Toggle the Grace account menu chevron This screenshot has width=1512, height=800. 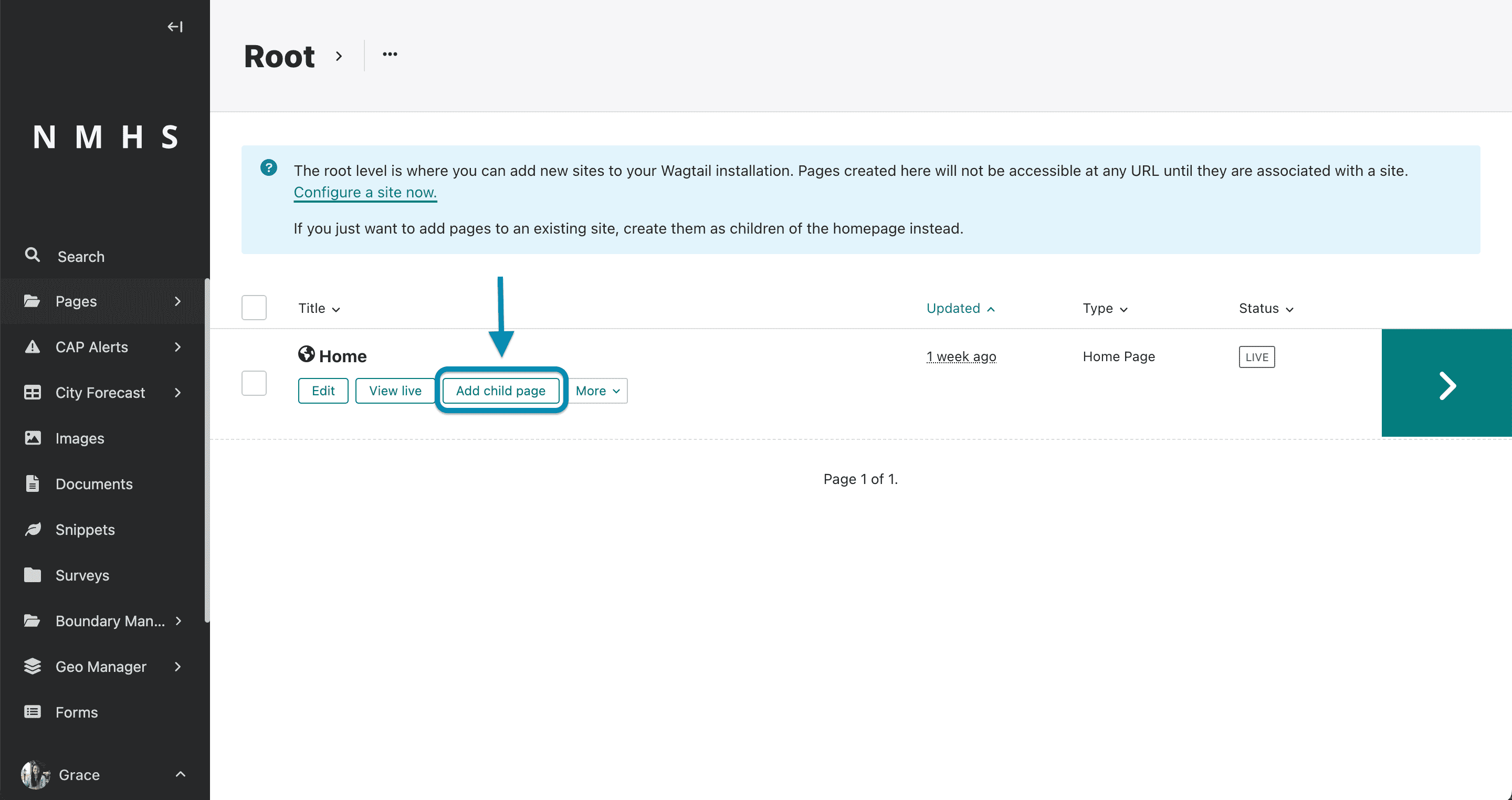(x=180, y=774)
